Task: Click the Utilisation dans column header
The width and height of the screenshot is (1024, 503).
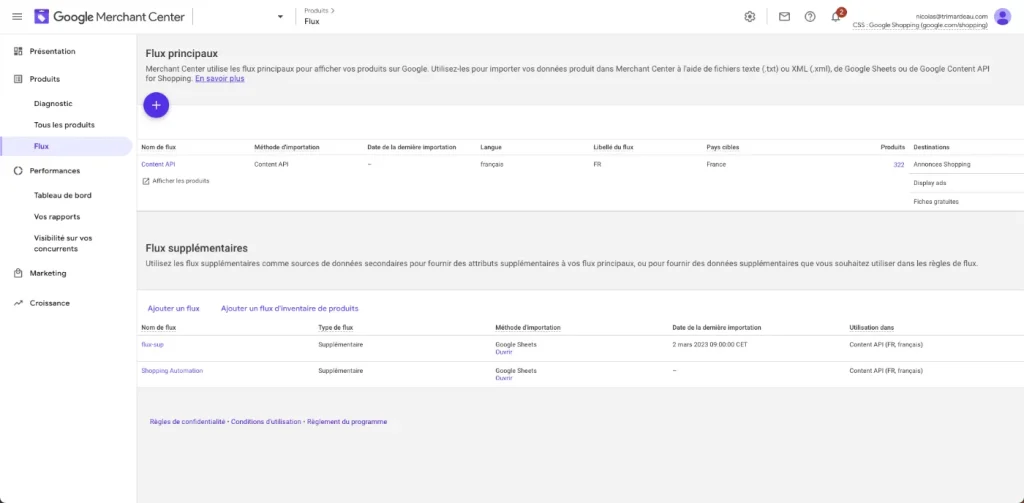Action: click(x=871, y=327)
